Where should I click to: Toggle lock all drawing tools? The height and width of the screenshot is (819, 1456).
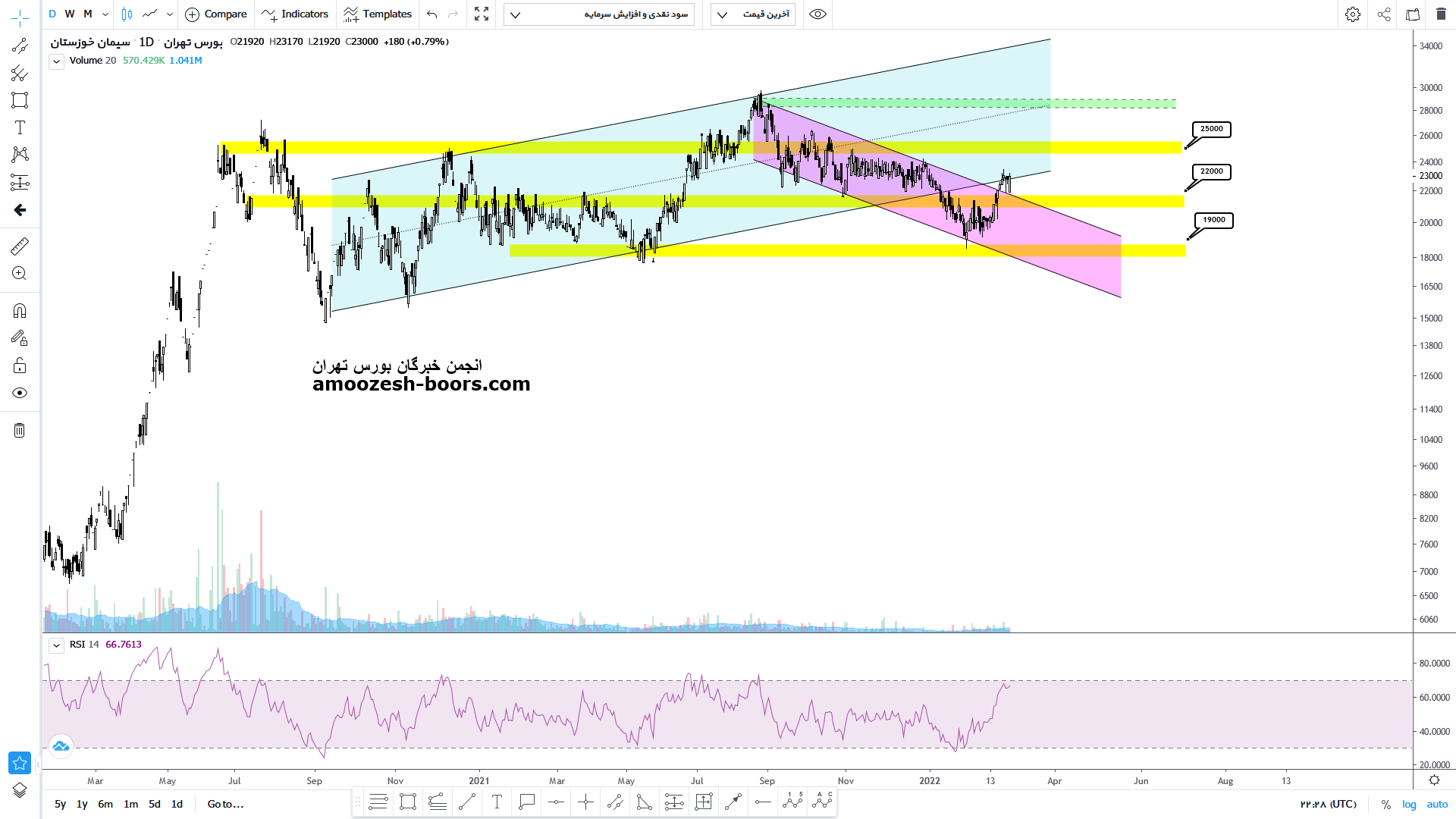(20, 366)
